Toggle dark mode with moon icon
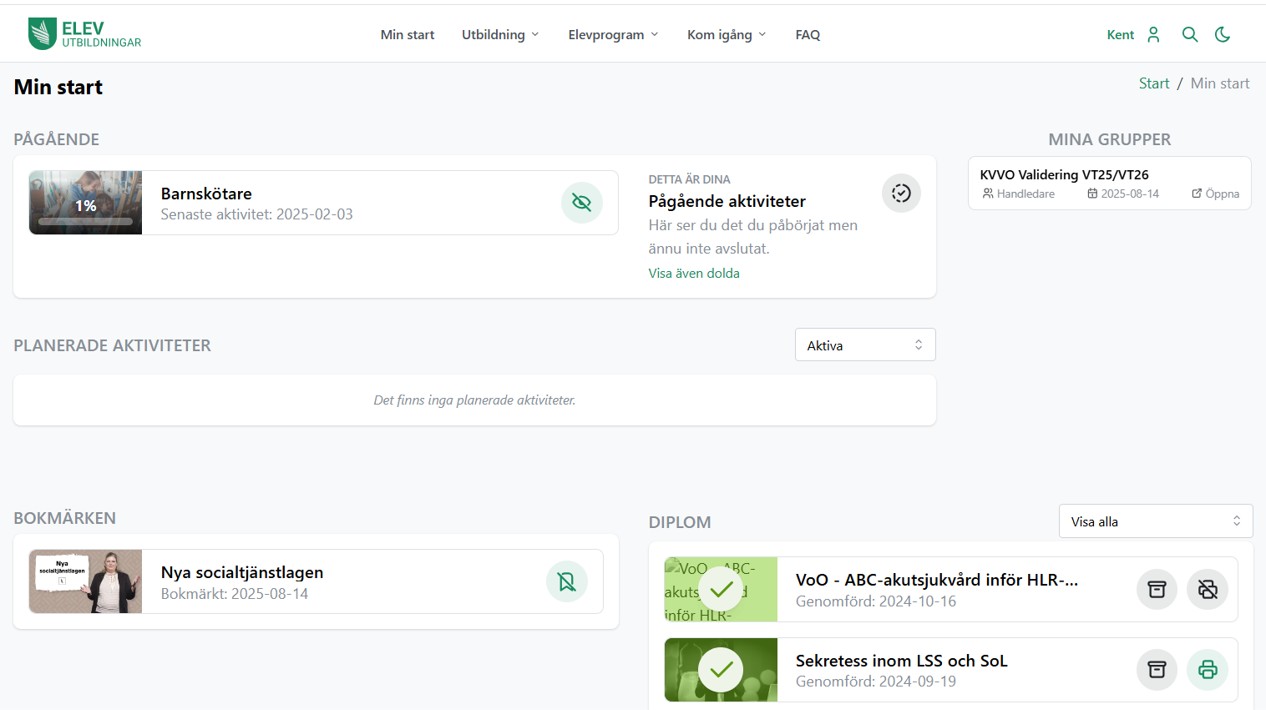Image resolution: width=1266 pixels, height=710 pixels. 1222,34
